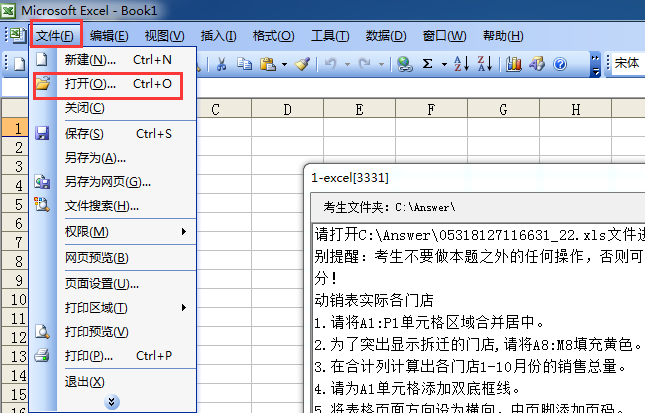Select column D header
Image resolution: width=645 pixels, height=413 pixels.
(x=286, y=109)
